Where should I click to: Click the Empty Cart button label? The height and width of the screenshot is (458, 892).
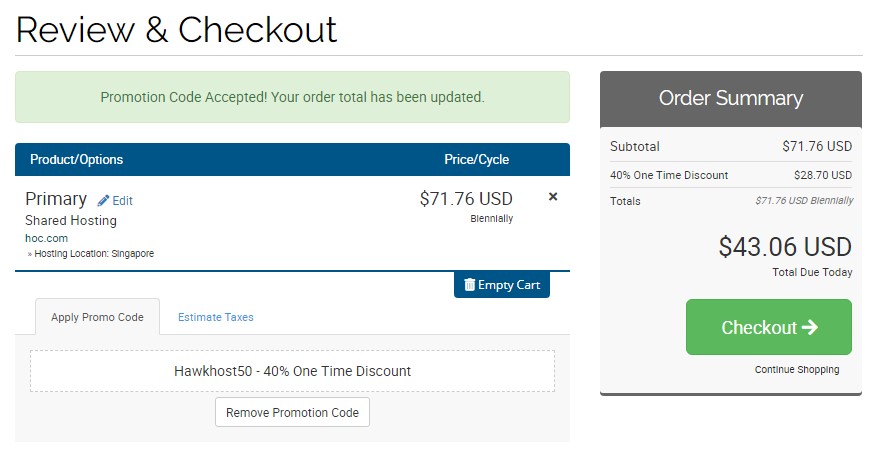coord(509,285)
